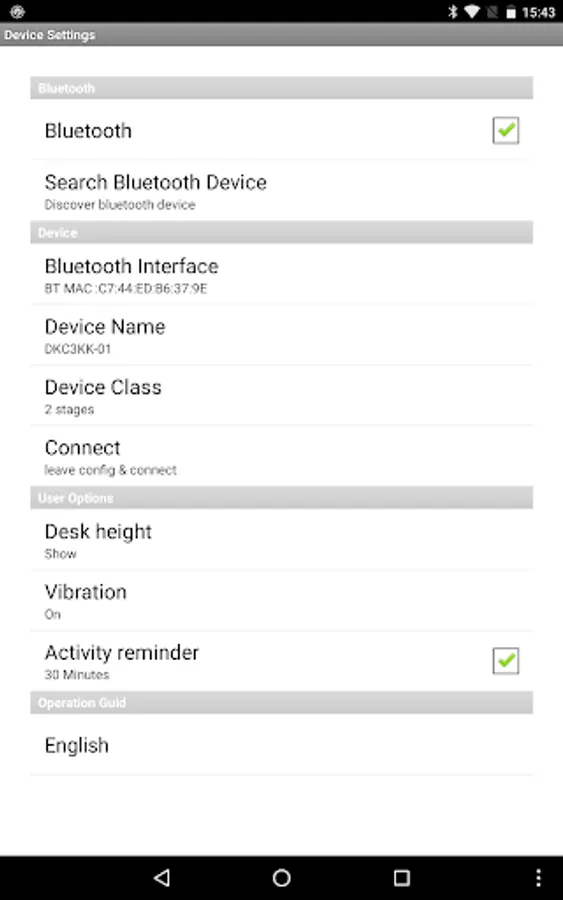Tap the Device Settings title bar
The height and width of the screenshot is (900, 563).
[x=281, y=34]
